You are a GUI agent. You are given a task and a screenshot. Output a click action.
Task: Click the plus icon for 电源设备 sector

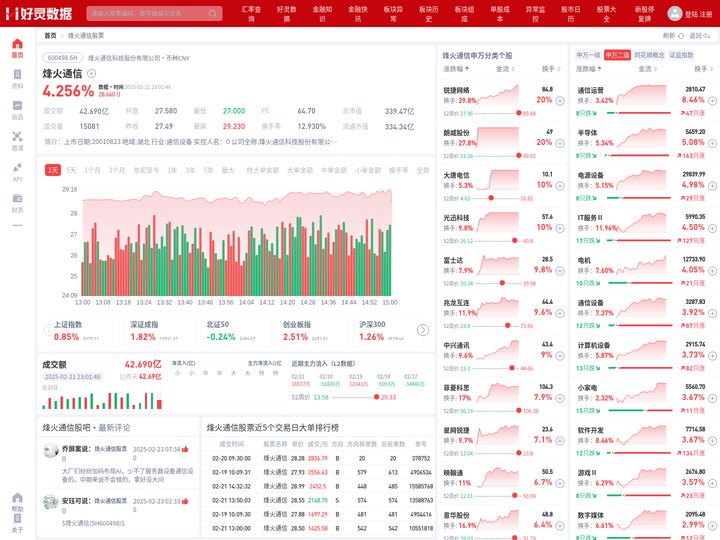pyautogui.click(x=712, y=186)
